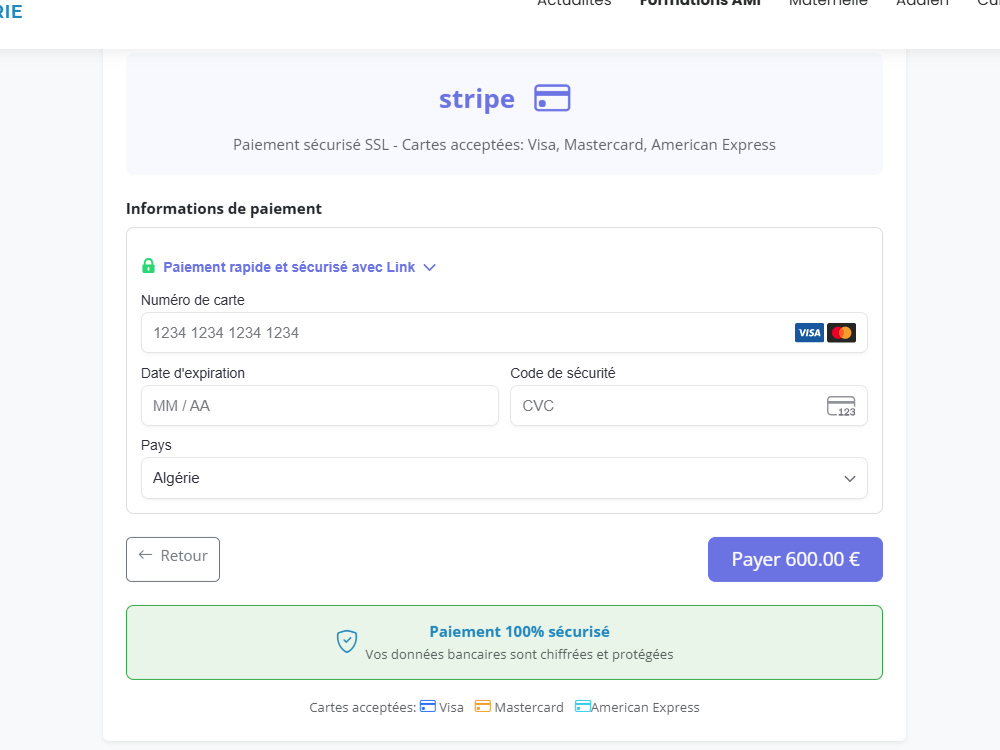Click the Visa card icon in footer
1000x750 pixels.
[428, 706]
